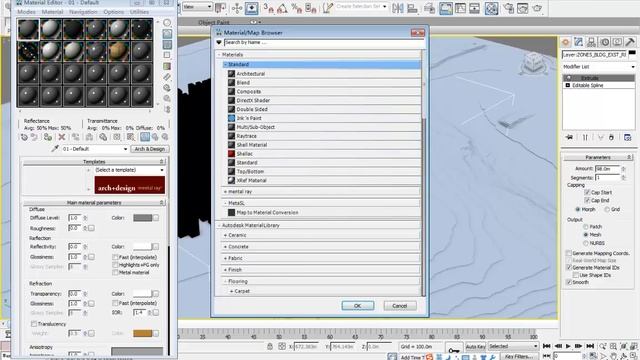Image resolution: width=640 pixels, height=360 pixels.
Task: Enable reflection Fast (interpolate) checkbox
Action: pos(115,257)
